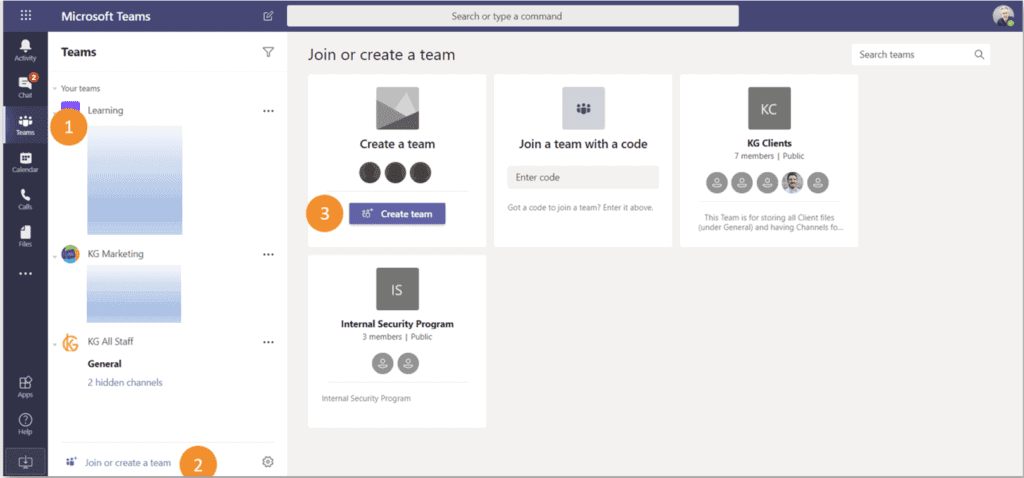Filter the teams list
This screenshot has width=1024, height=478.
coord(268,52)
